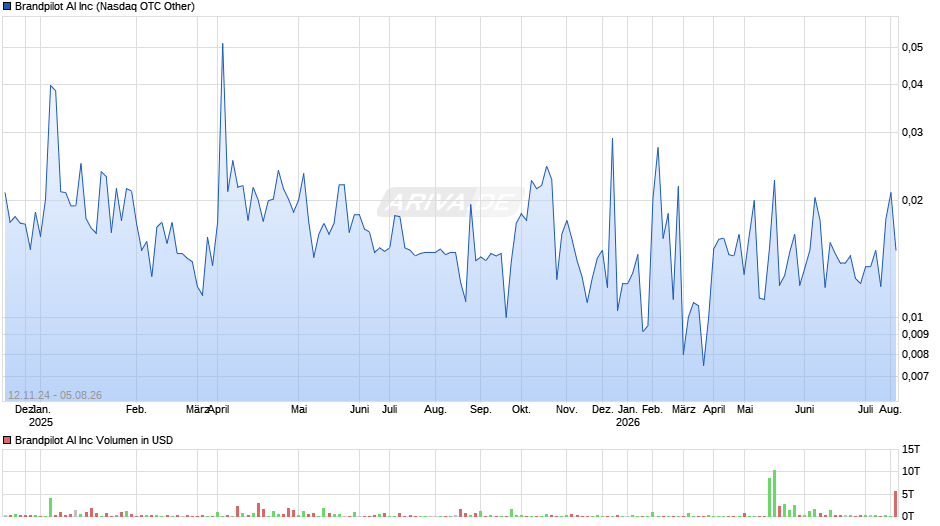
Task: Click the Okt. month label
Action: click(521, 410)
